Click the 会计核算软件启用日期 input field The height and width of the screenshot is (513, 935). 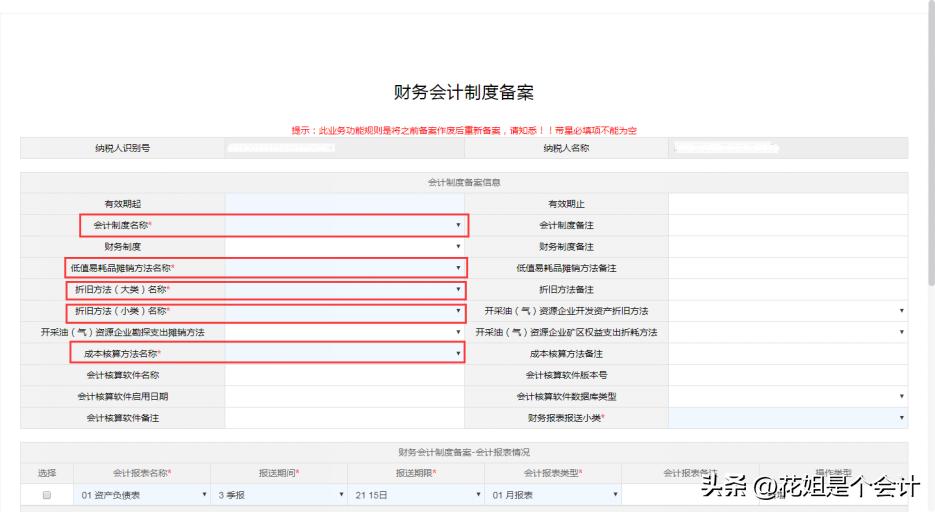point(345,397)
